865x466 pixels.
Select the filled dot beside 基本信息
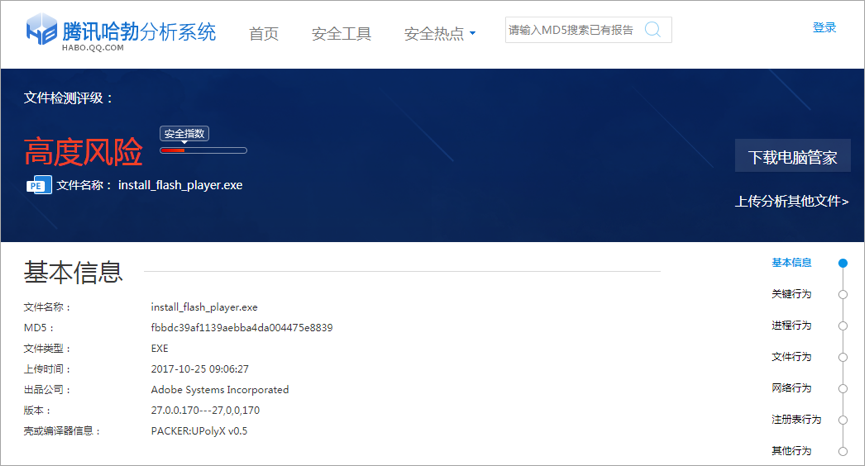tap(843, 263)
